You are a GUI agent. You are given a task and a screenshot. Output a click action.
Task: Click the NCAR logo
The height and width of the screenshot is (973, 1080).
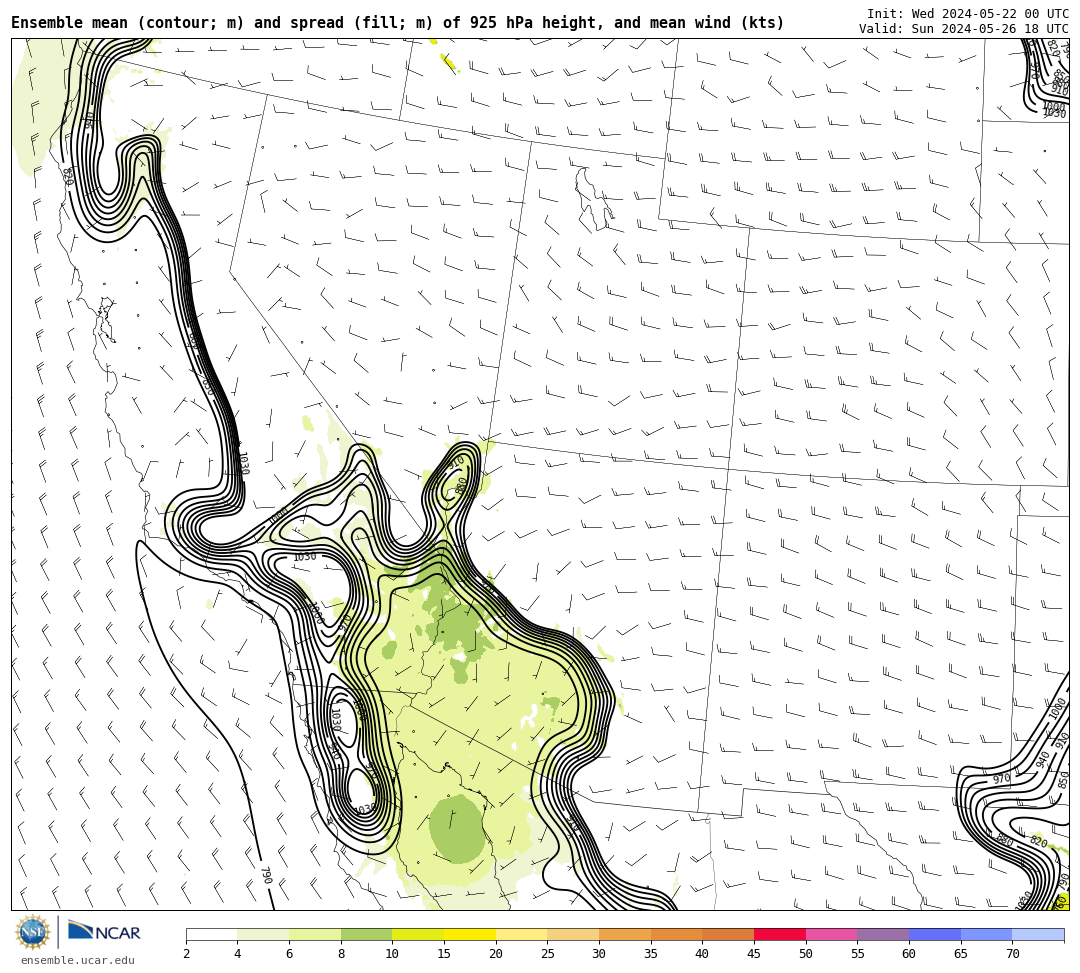point(104,932)
